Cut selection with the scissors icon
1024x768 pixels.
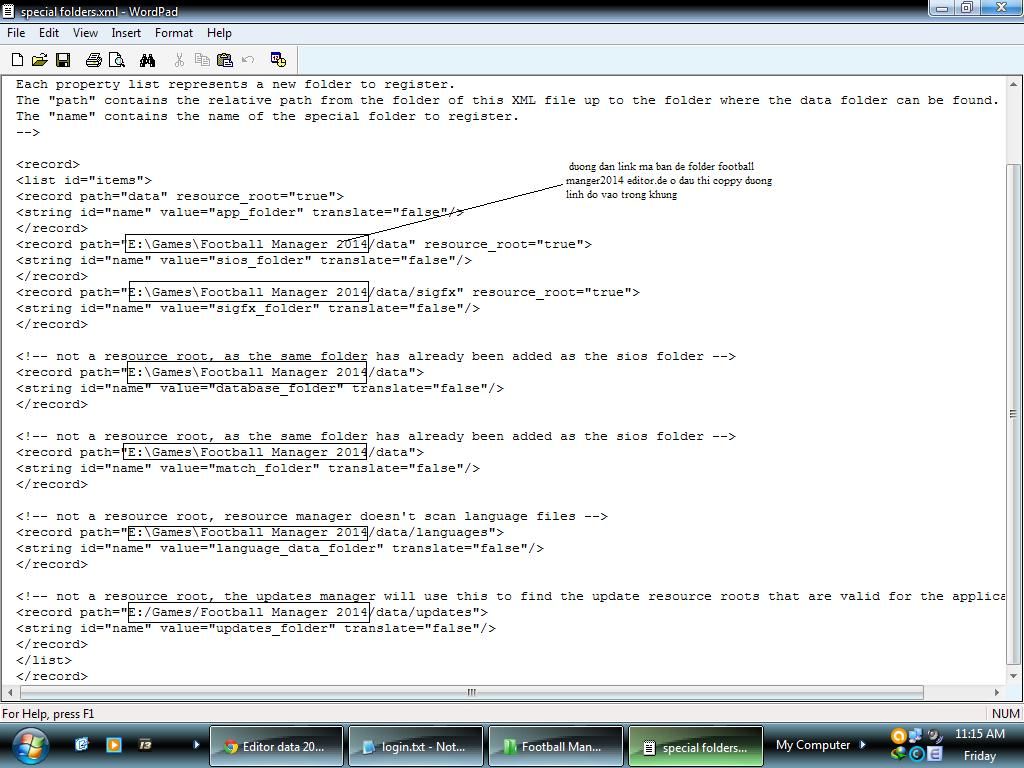(179, 60)
